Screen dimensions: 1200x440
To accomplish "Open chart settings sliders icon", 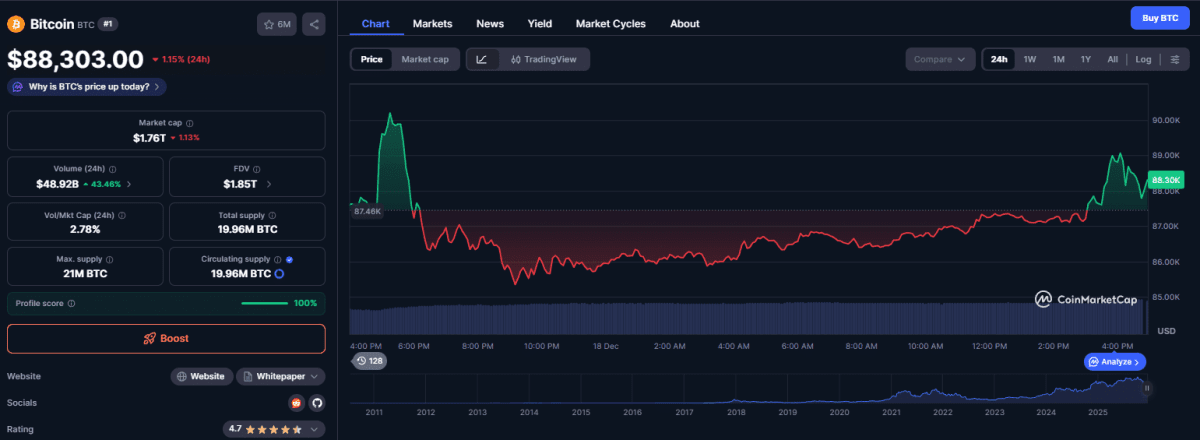I will coord(1174,60).
